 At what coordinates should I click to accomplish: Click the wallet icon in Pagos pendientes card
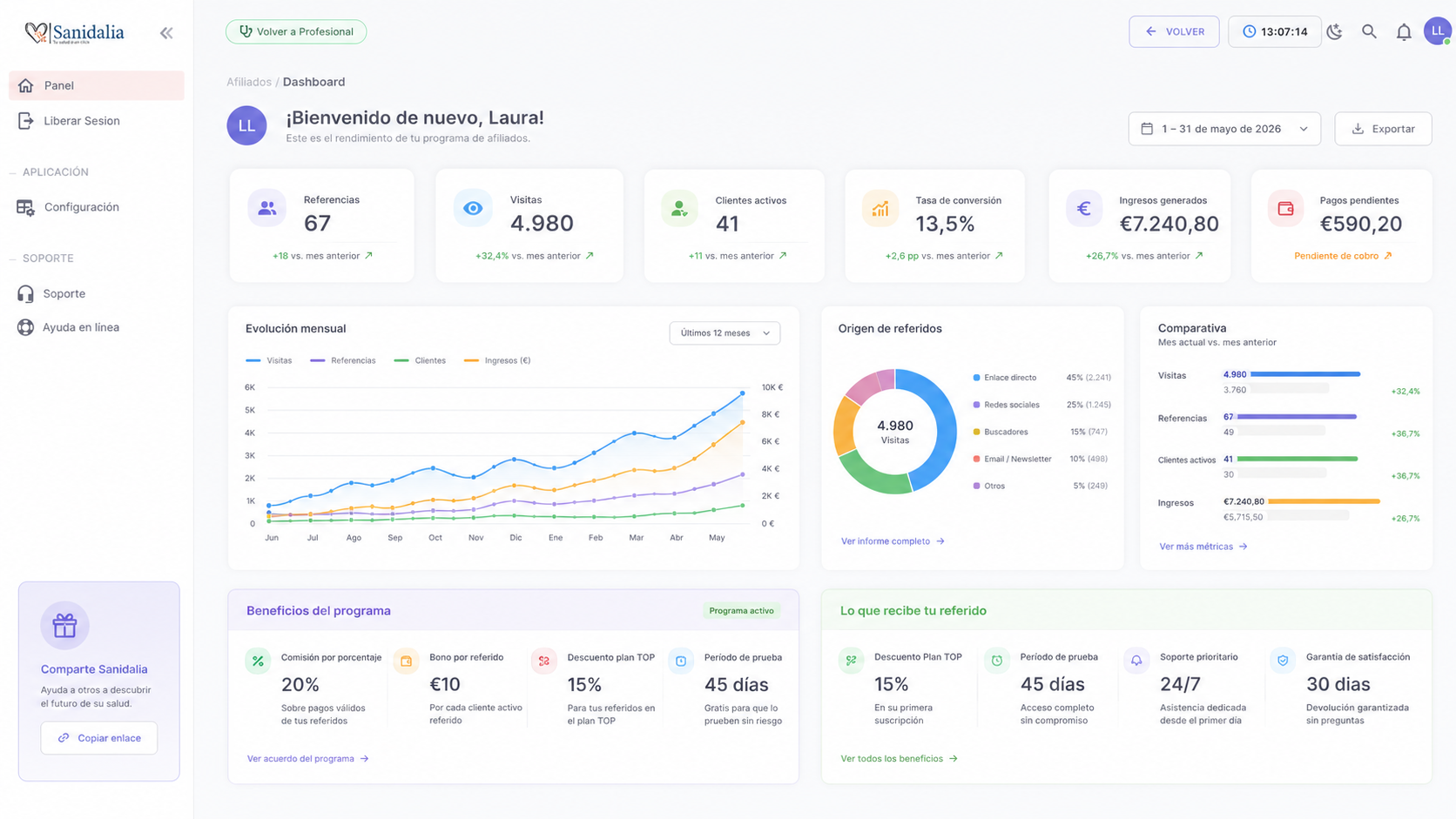click(1285, 209)
